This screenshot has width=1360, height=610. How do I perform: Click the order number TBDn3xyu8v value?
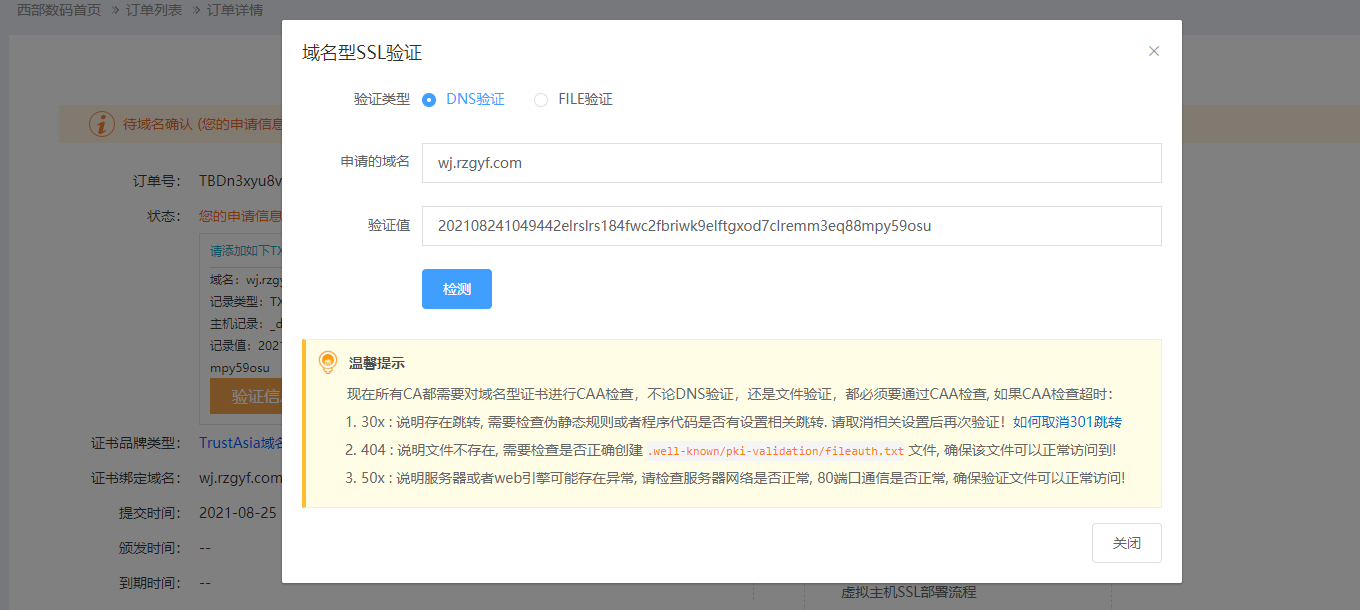[x=240, y=181]
